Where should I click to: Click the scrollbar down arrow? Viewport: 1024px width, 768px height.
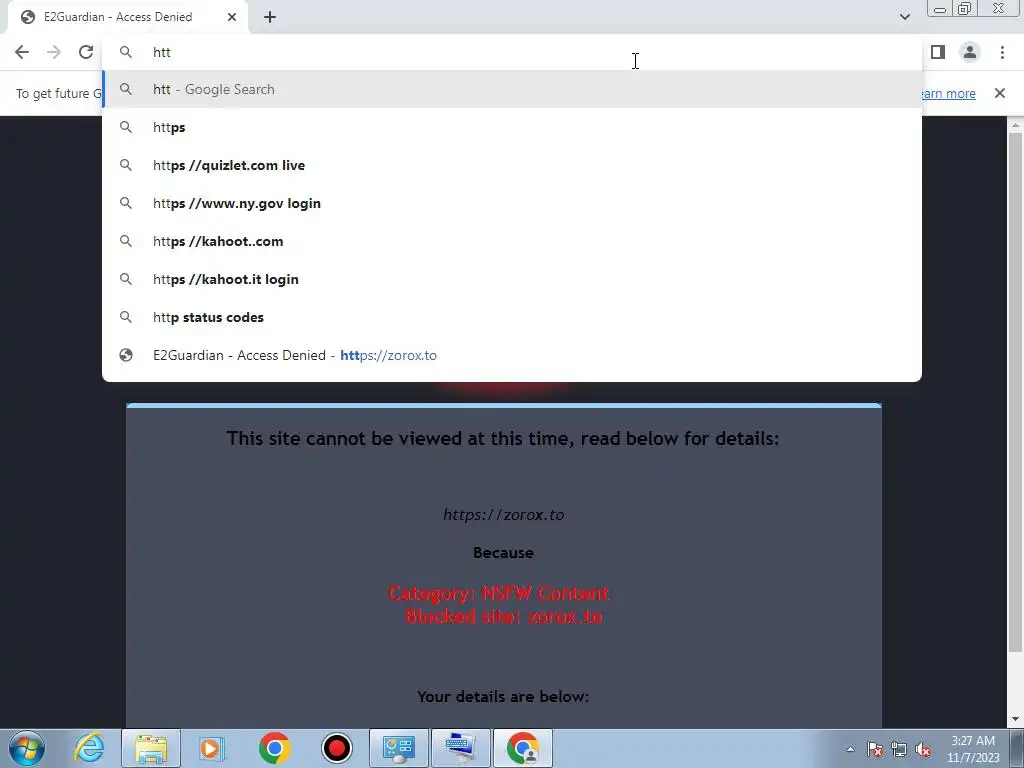(1015, 720)
